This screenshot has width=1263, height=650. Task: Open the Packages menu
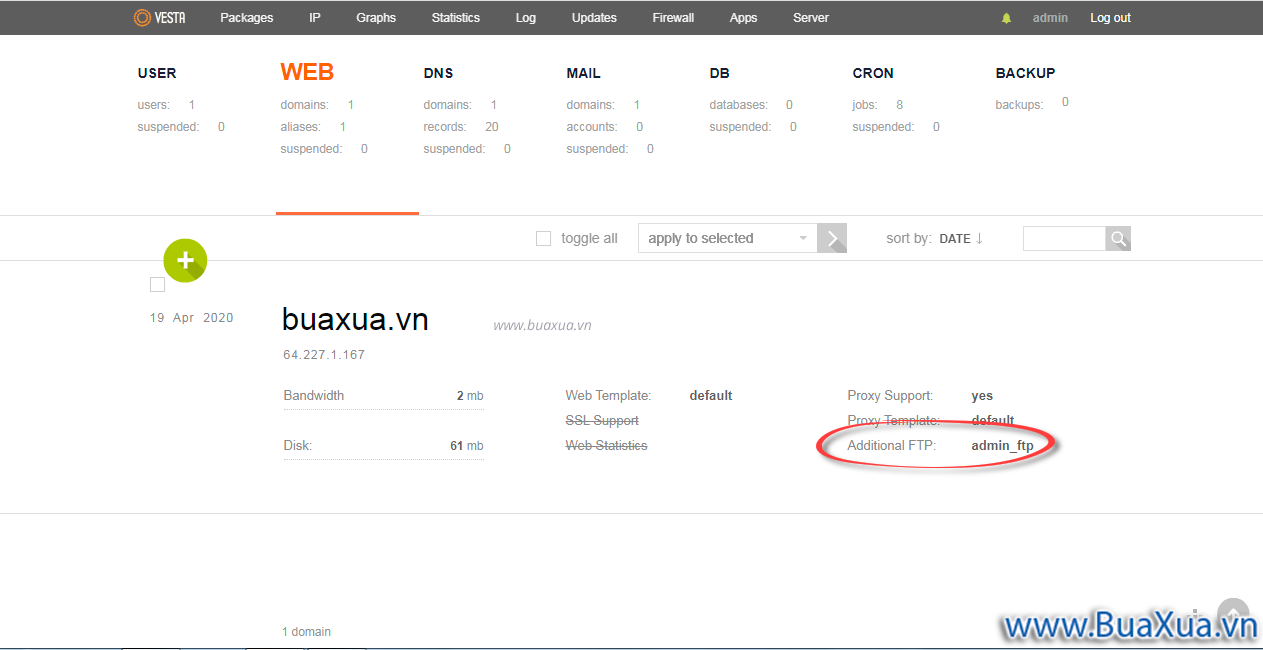247,18
